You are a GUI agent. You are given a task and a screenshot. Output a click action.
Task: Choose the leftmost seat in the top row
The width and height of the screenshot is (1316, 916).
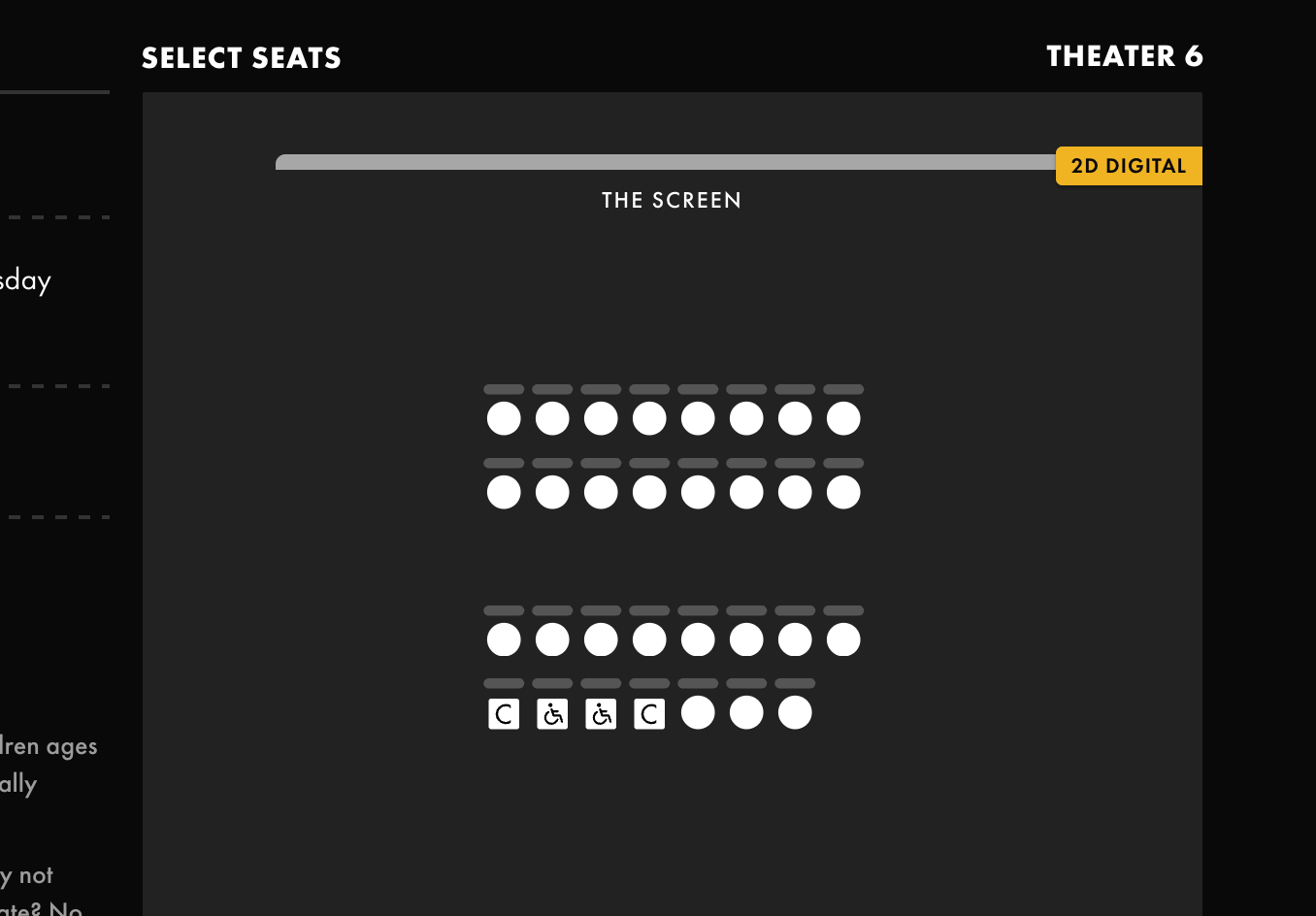(x=504, y=418)
